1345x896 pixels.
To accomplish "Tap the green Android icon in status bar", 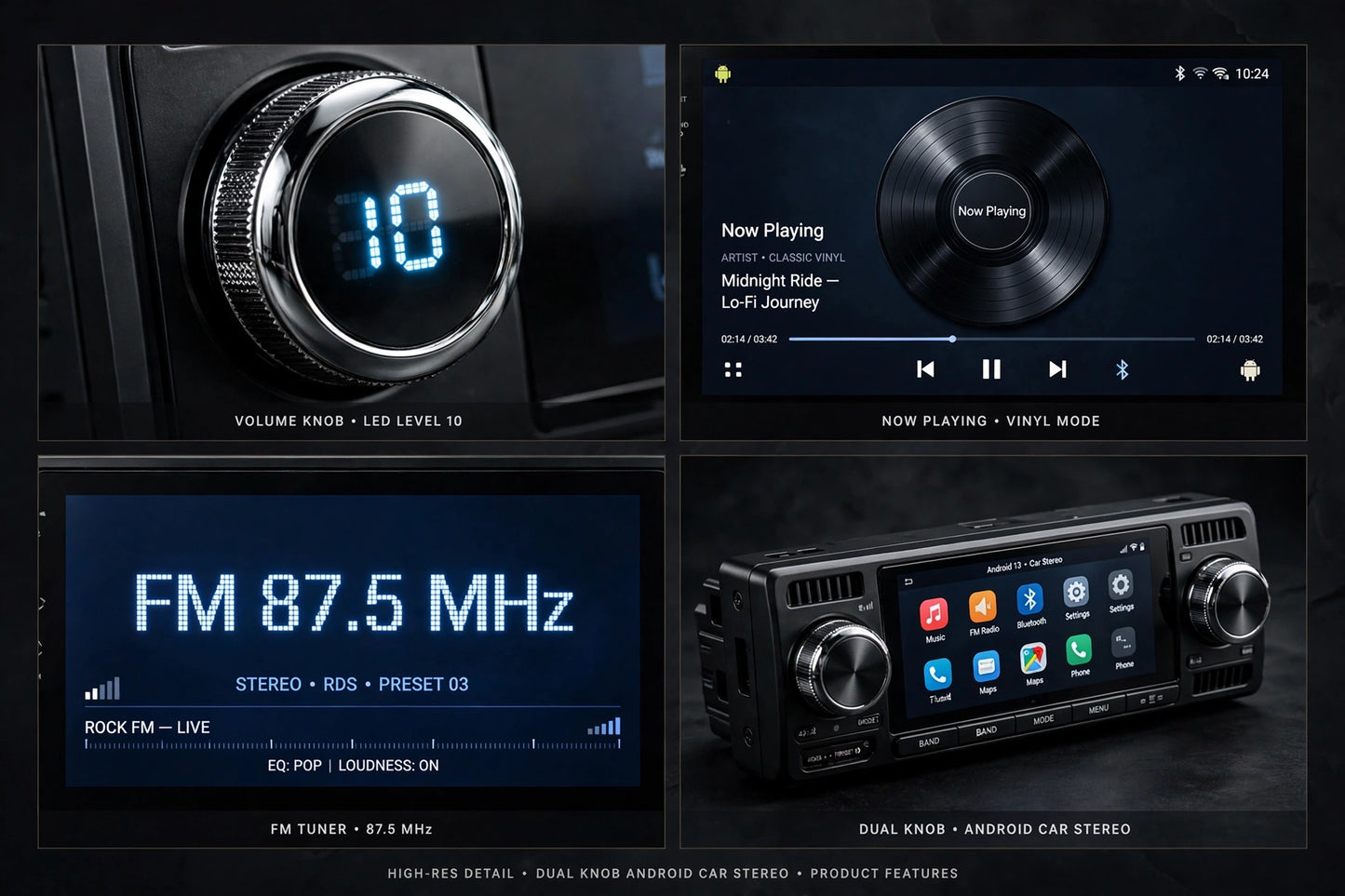I will pos(723,74).
